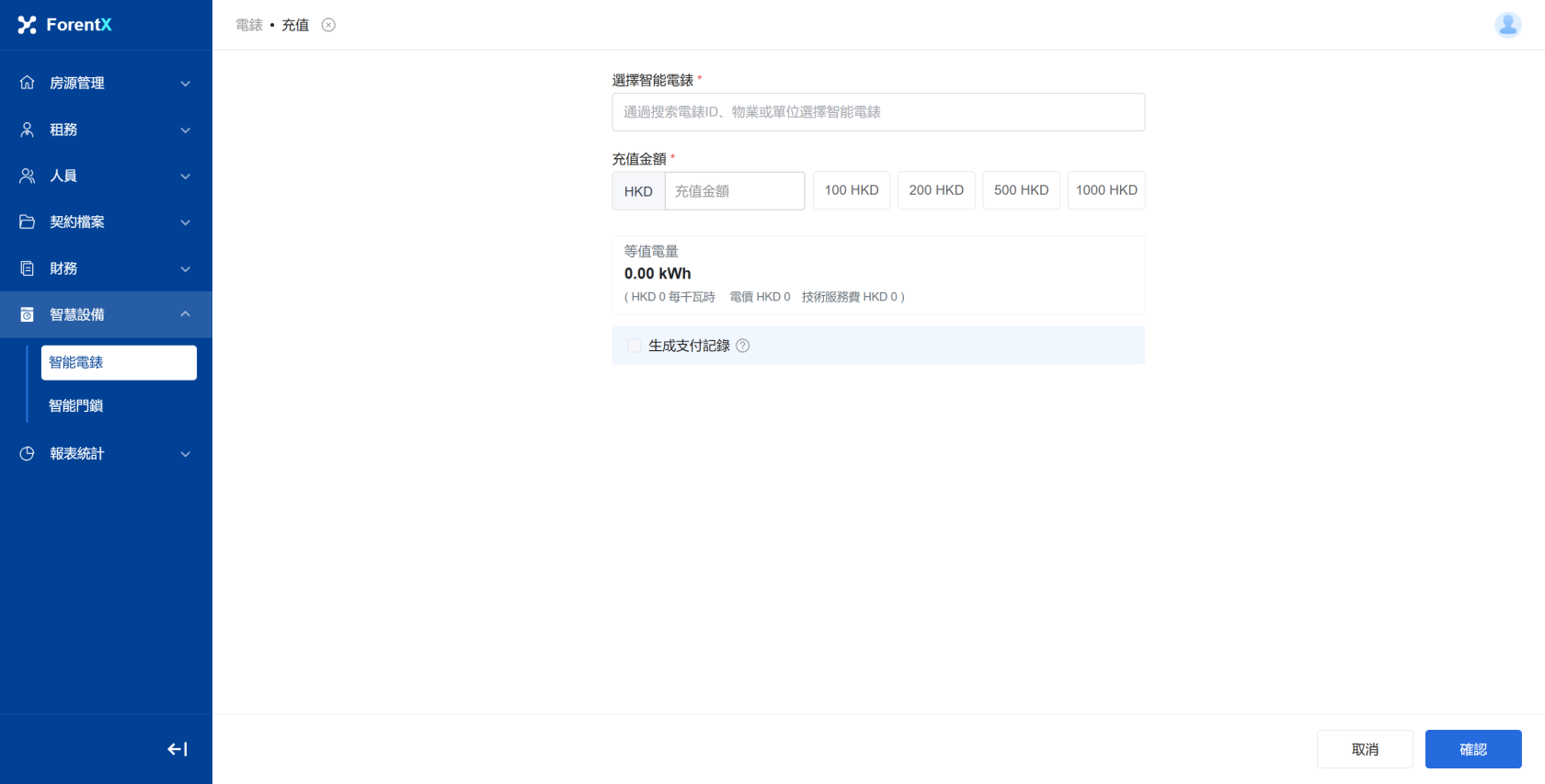The image size is (1545, 784).
Task: Click the user avatar icon
Action: tap(1507, 25)
